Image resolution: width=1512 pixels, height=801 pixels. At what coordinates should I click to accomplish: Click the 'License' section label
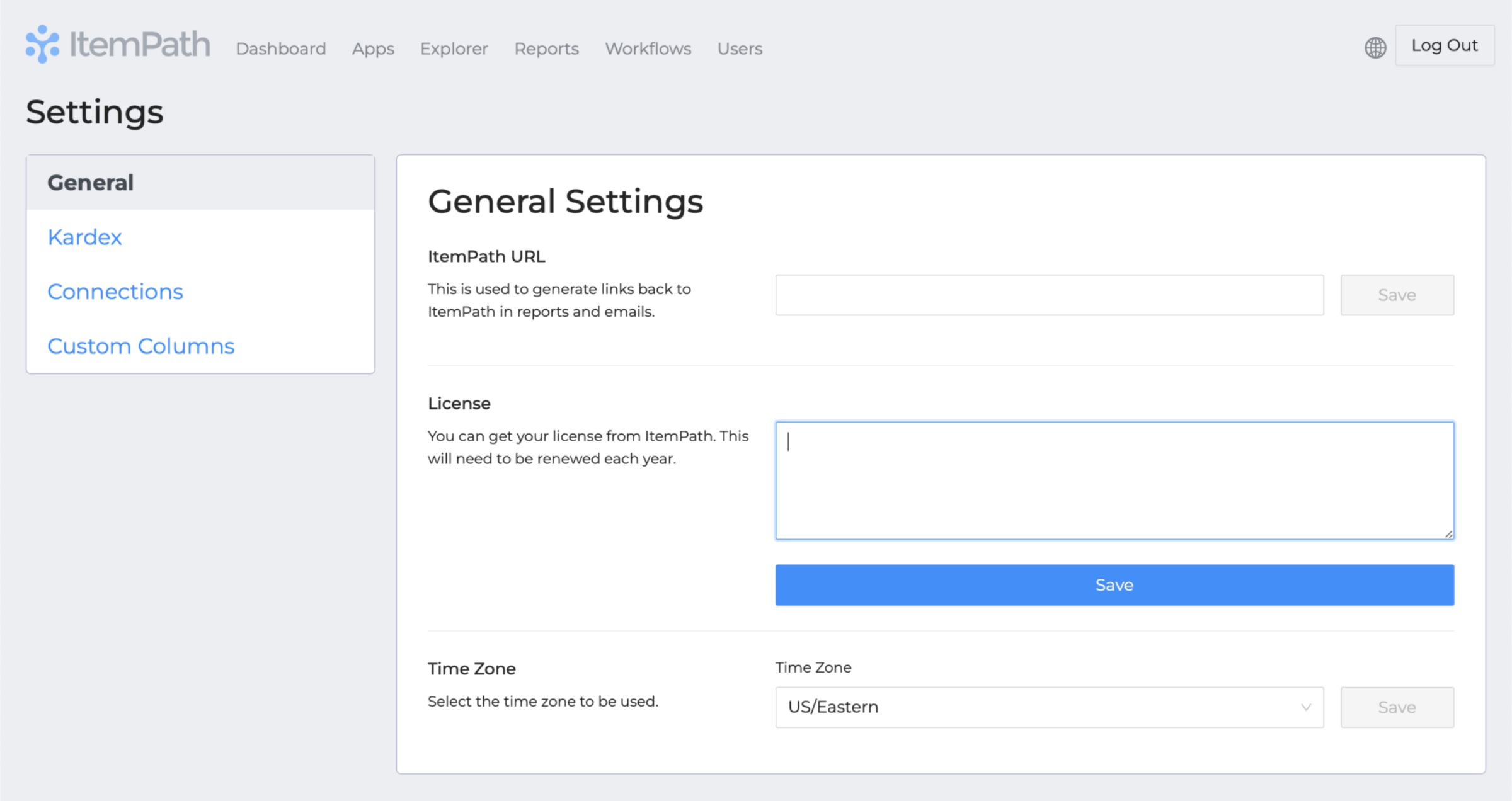point(459,404)
